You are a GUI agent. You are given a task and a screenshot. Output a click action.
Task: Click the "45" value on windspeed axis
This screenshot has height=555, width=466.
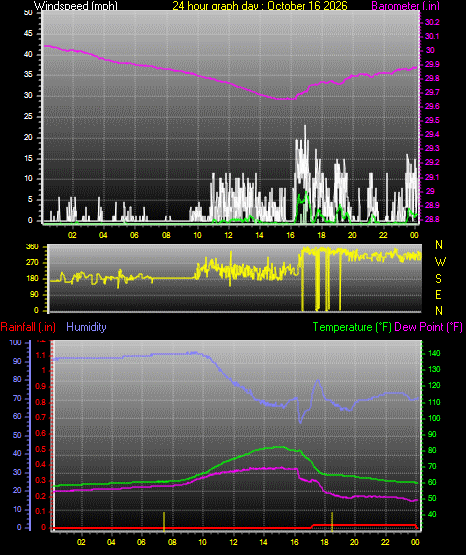click(x=28, y=34)
